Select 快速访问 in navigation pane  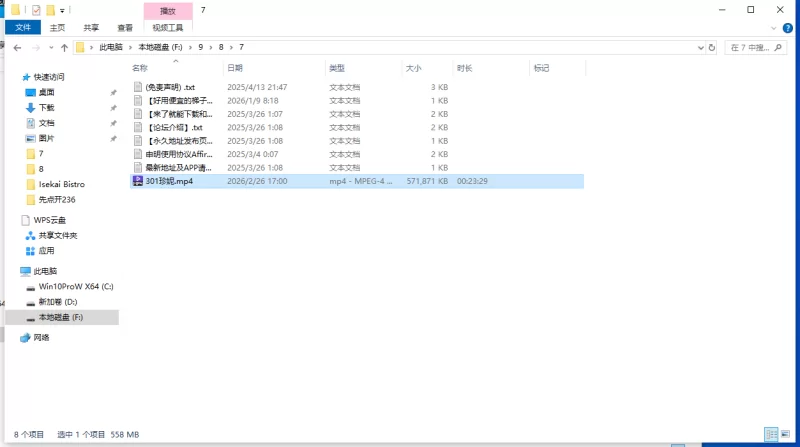(x=49, y=77)
